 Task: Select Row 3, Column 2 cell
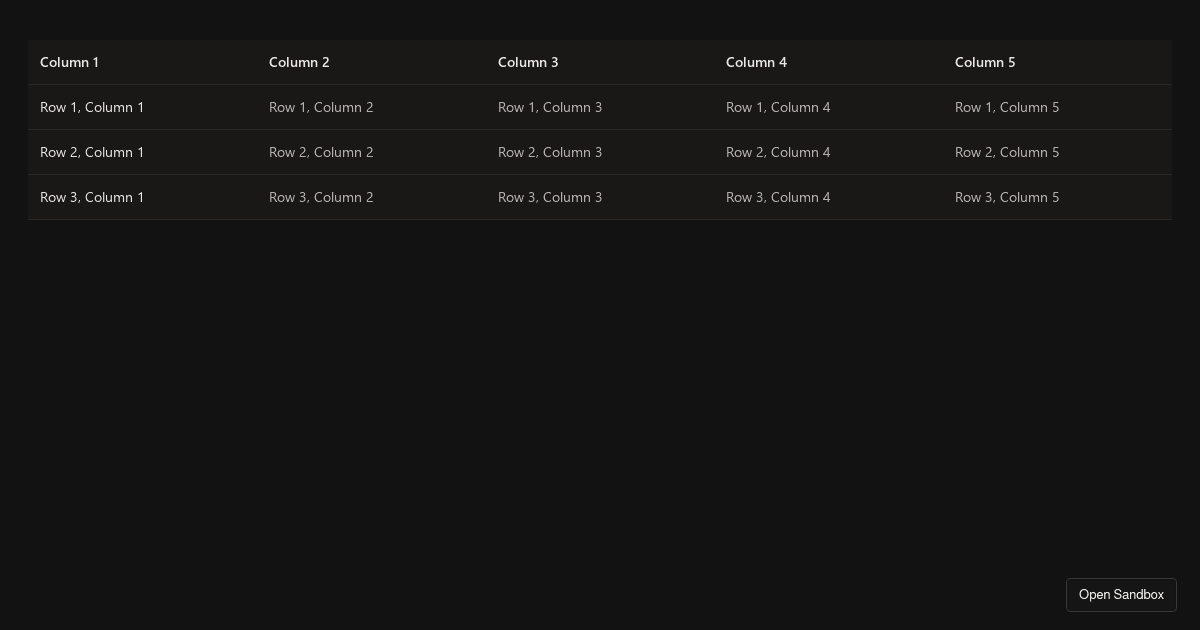(x=321, y=197)
